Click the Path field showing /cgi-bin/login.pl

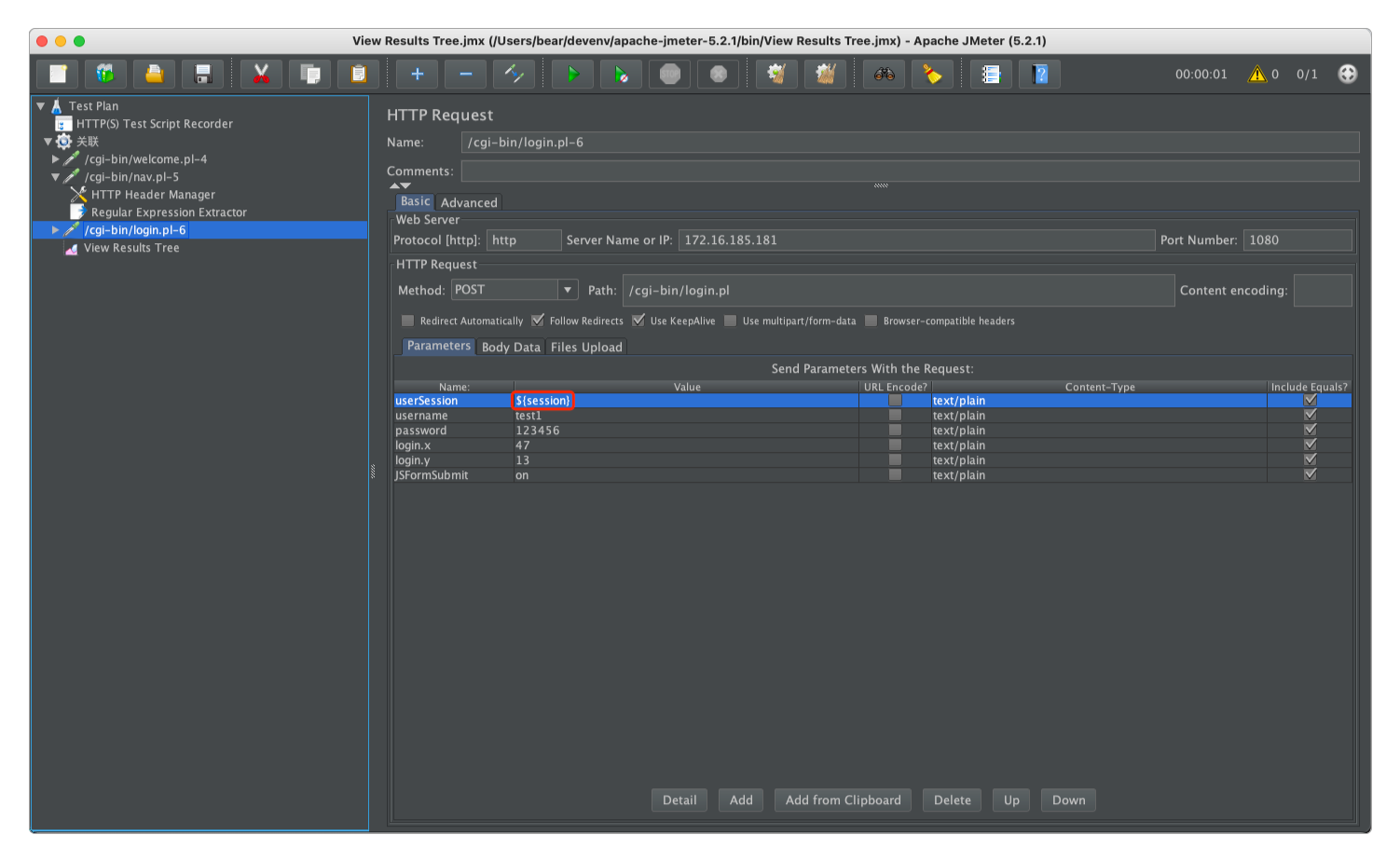click(899, 290)
